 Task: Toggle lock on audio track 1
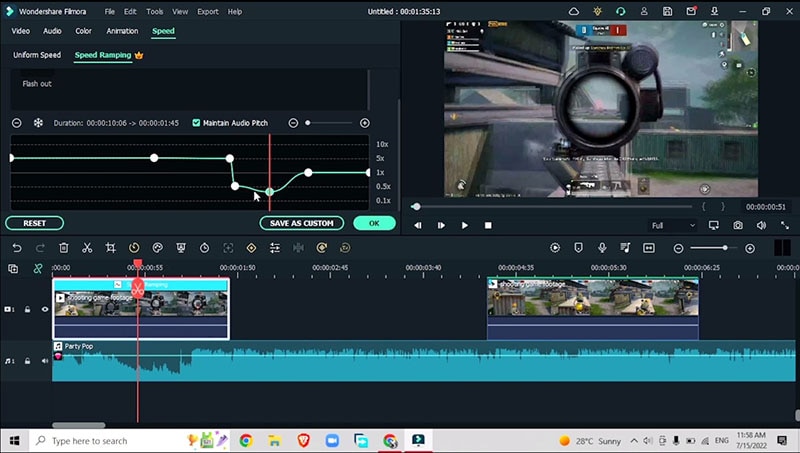[x=28, y=361]
